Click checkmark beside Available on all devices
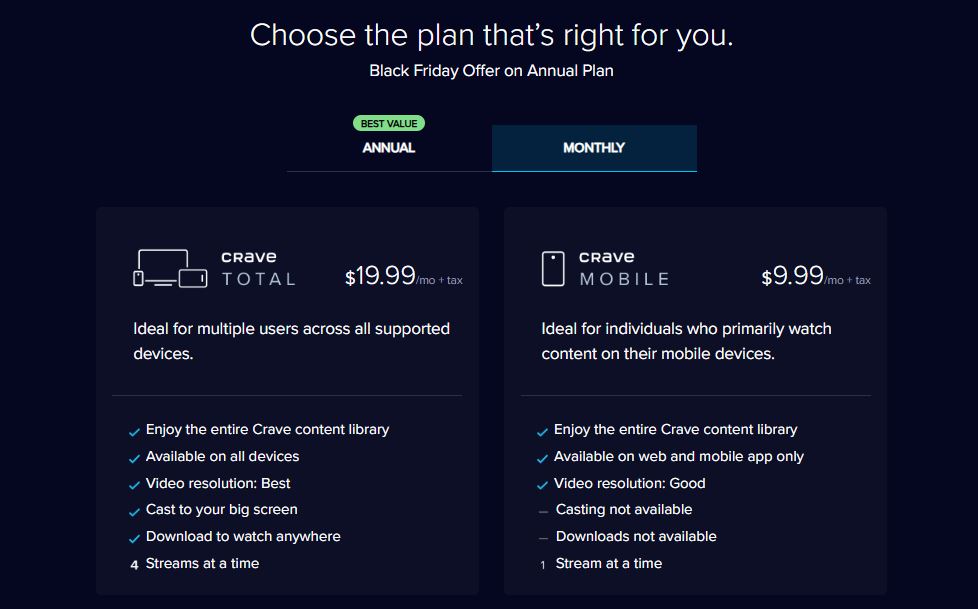This screenshot has width=978, height=609. [134, 458]
